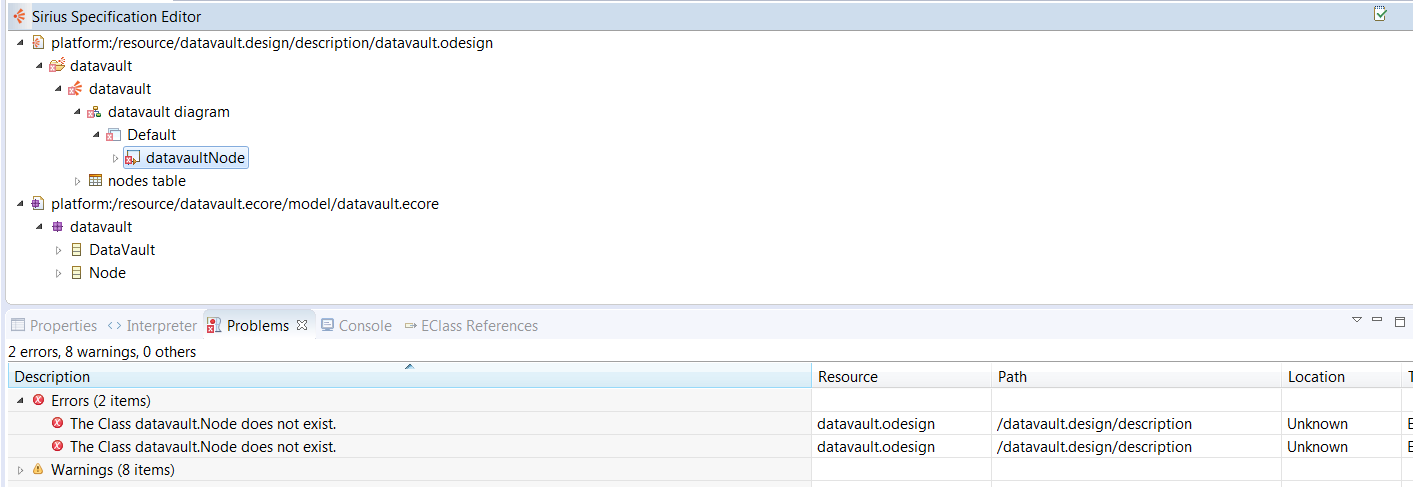The image size is (1413, 487).
Task: Click the Node EClass icon
Action: [x=76, y=273]
